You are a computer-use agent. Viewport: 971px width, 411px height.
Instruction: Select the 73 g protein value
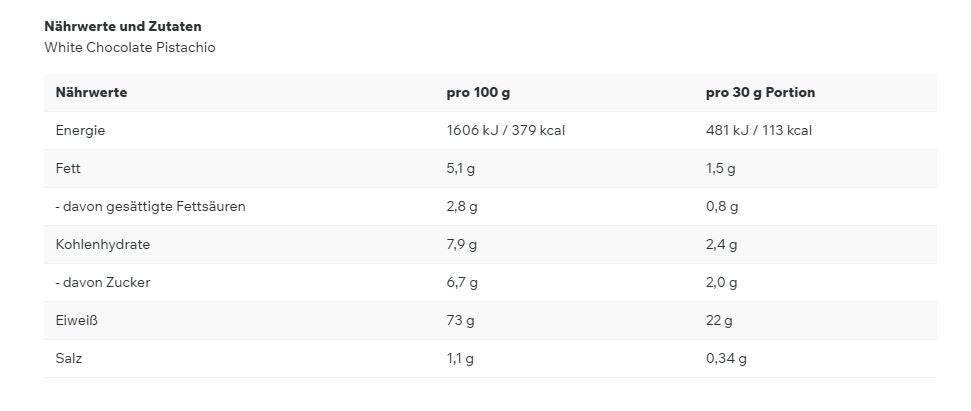[x=460, y=320]
